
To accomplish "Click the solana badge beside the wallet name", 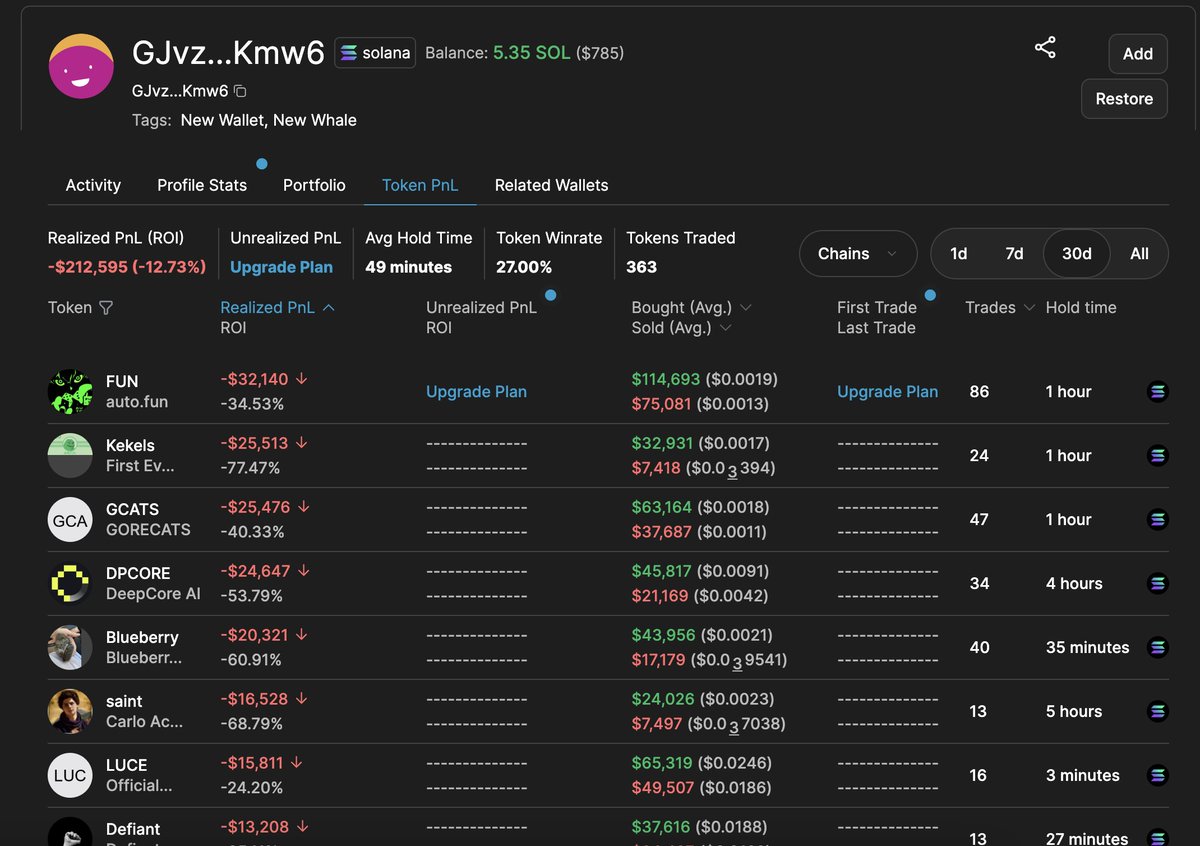I will [x=374, y=52].
